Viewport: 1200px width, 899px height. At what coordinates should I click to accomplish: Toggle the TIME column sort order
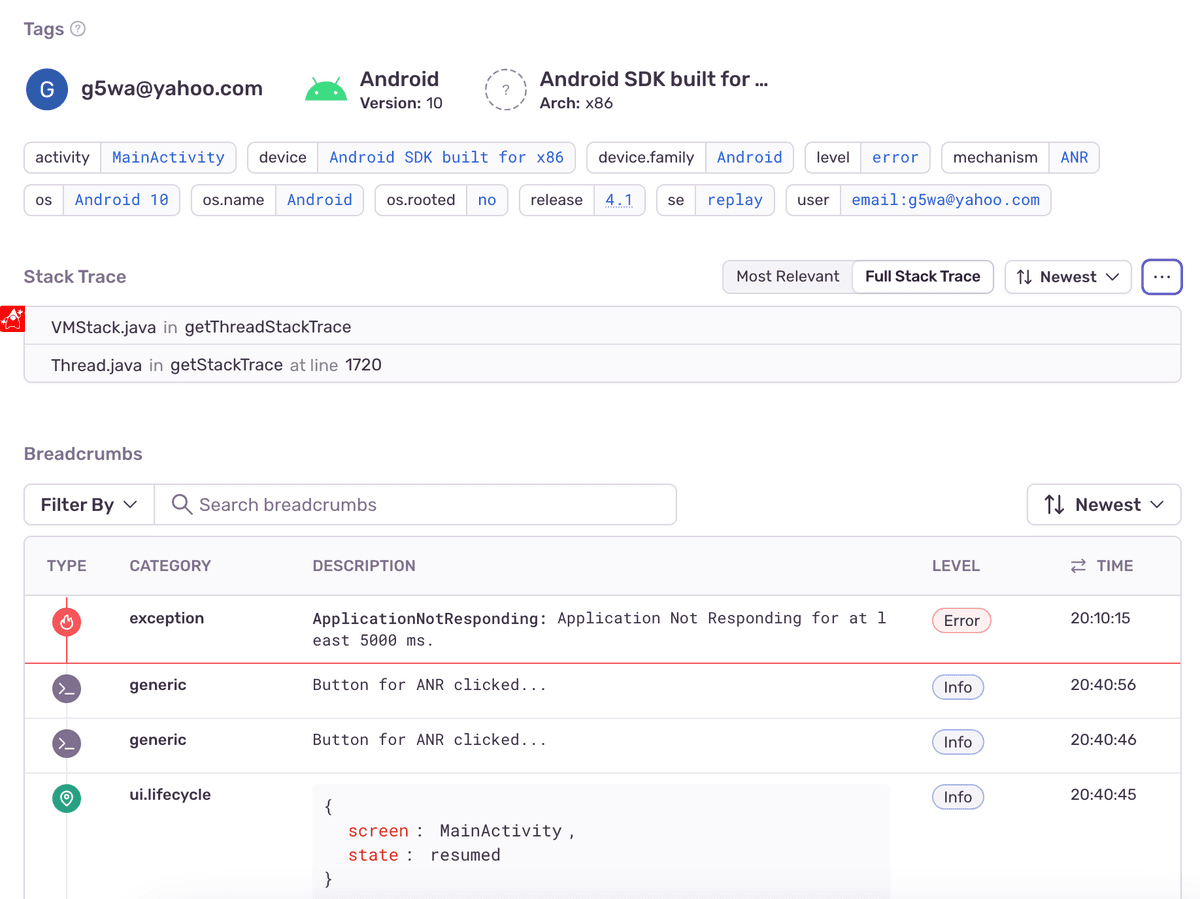(1079, 565)
